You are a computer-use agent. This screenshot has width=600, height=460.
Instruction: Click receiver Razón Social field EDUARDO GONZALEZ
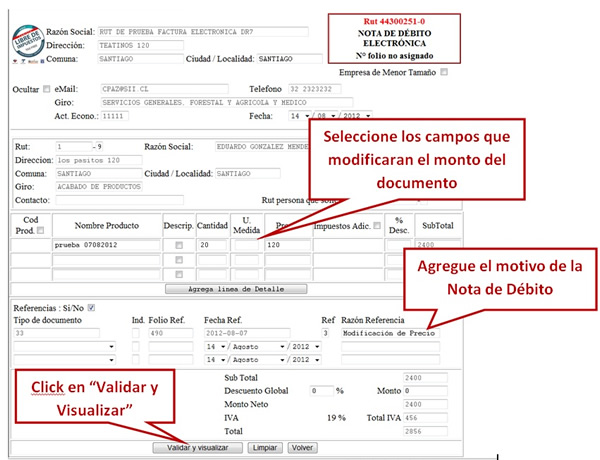(x=262, y=147)
